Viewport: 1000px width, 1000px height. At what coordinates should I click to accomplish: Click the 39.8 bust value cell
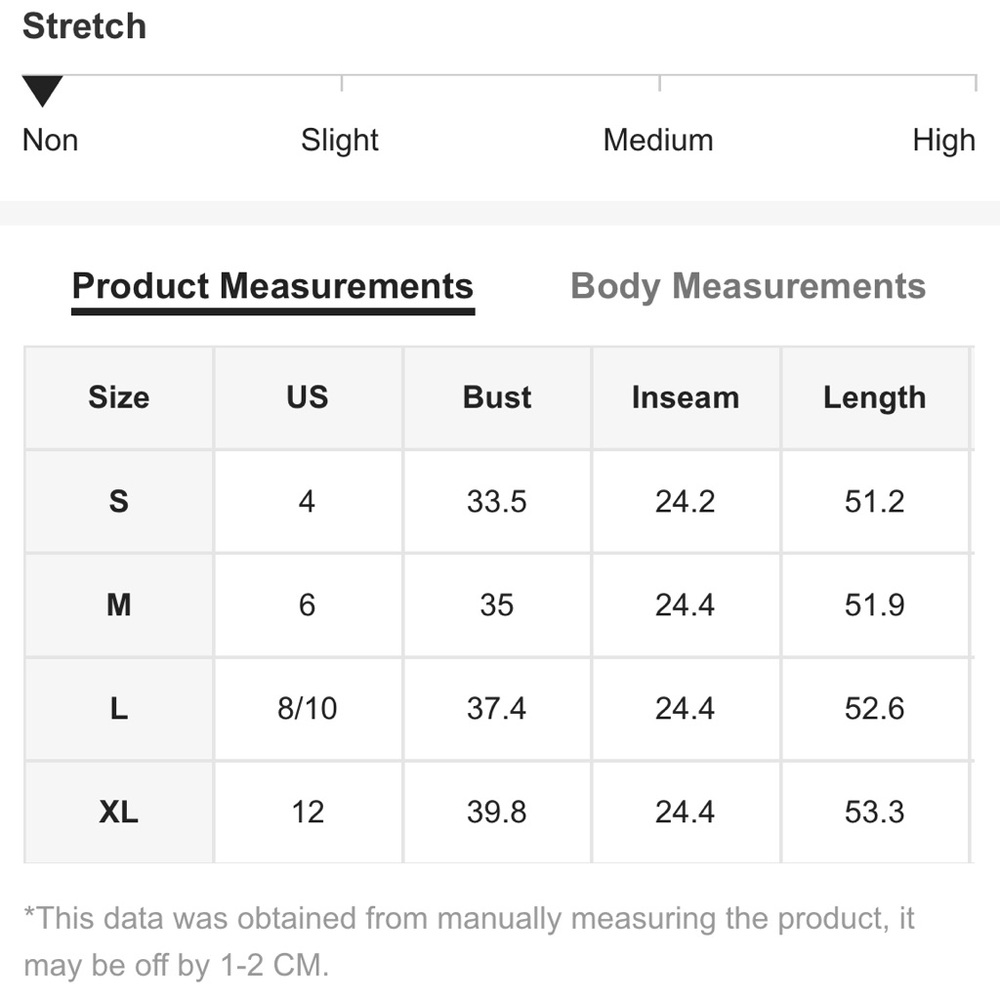click(x=497, y=812)
